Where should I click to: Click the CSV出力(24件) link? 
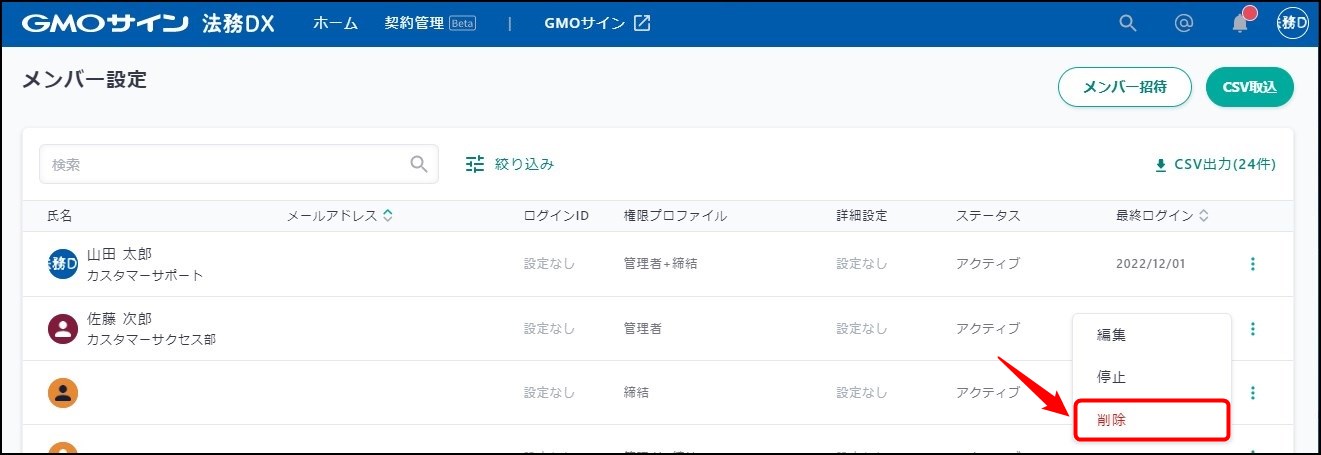pyautogui.click(x=1215, y=165)
